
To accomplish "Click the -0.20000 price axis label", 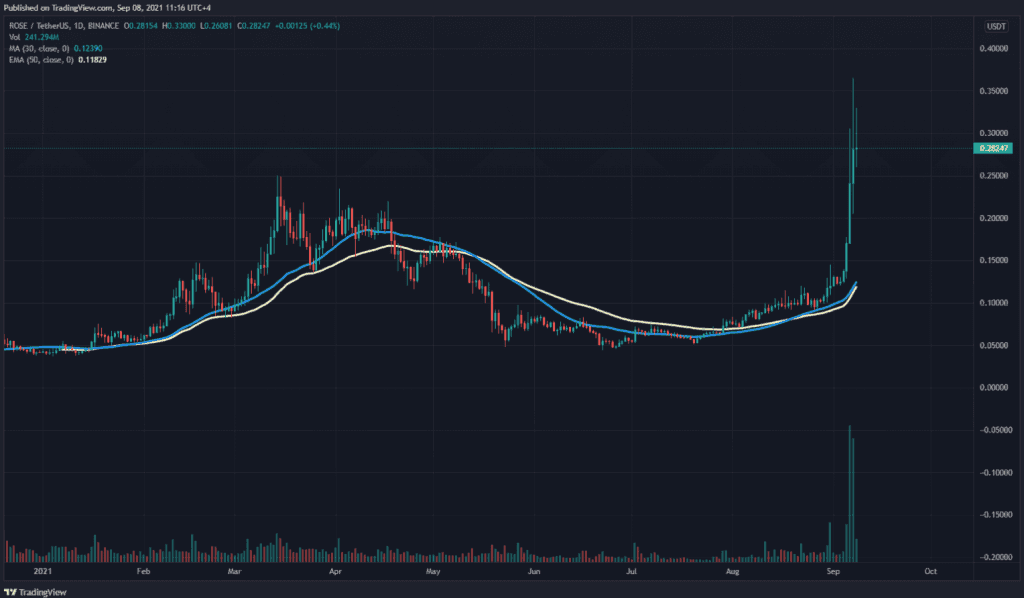I will (994, 557).
